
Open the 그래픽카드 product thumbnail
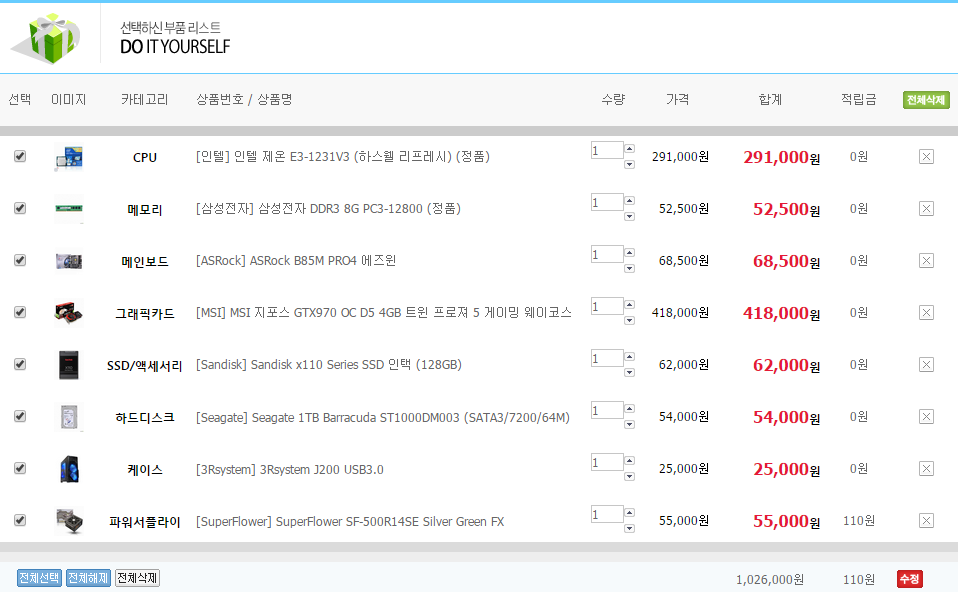point(68,313)
